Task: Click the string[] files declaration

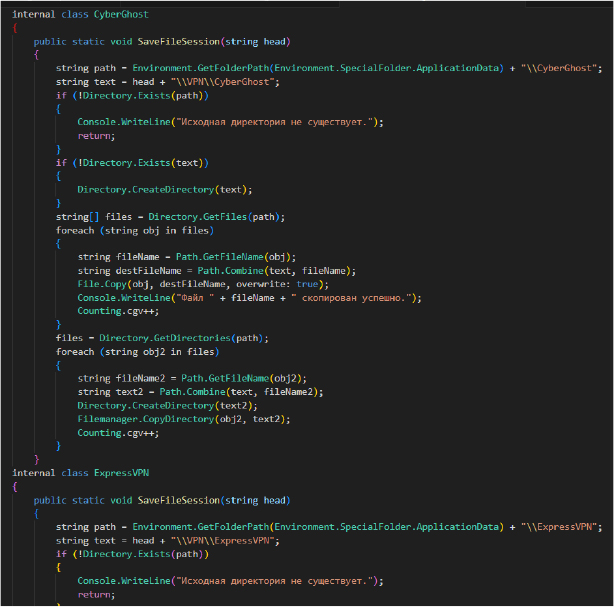Action: click(x=94, y=217)
